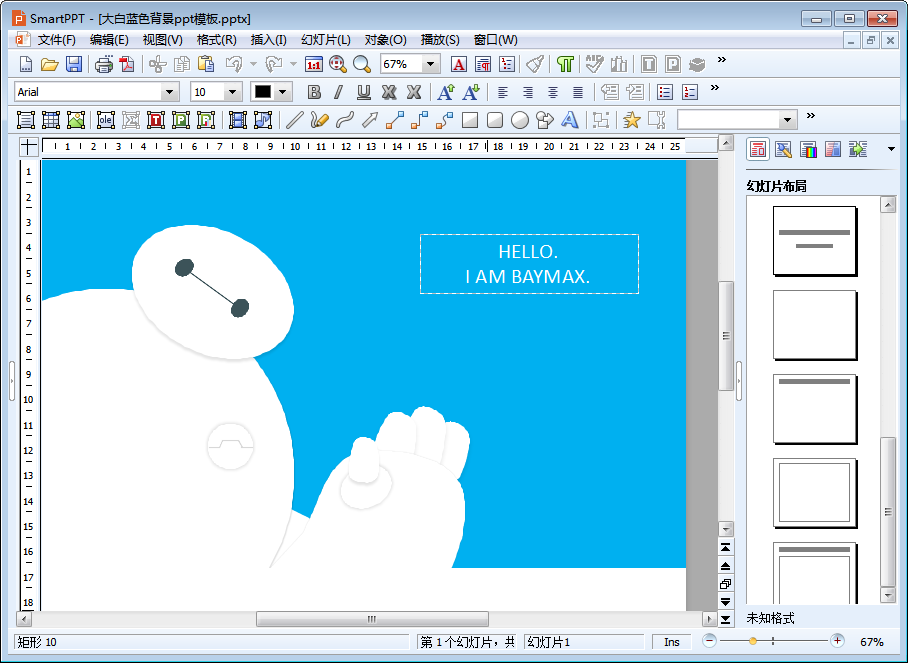Insert TextArt letter A tool
The image size is (908, 663).
coord(570,120)
